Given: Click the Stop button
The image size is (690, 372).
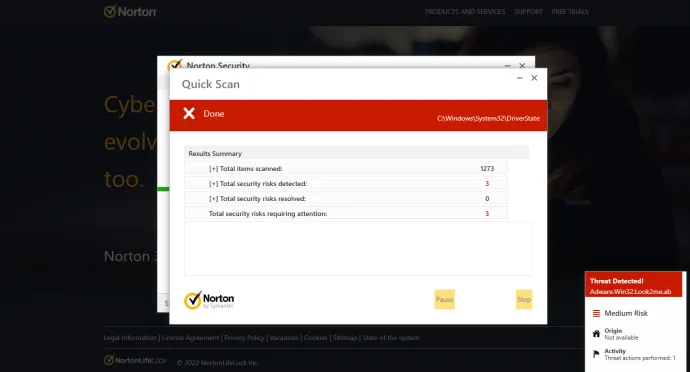Looking at the screenshot, I should click(524, 299).
